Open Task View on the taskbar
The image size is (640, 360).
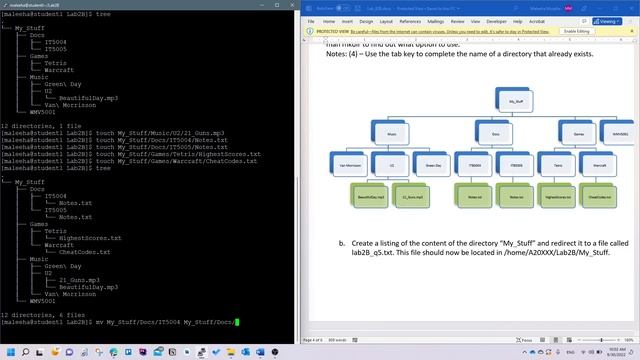[40, 352]
